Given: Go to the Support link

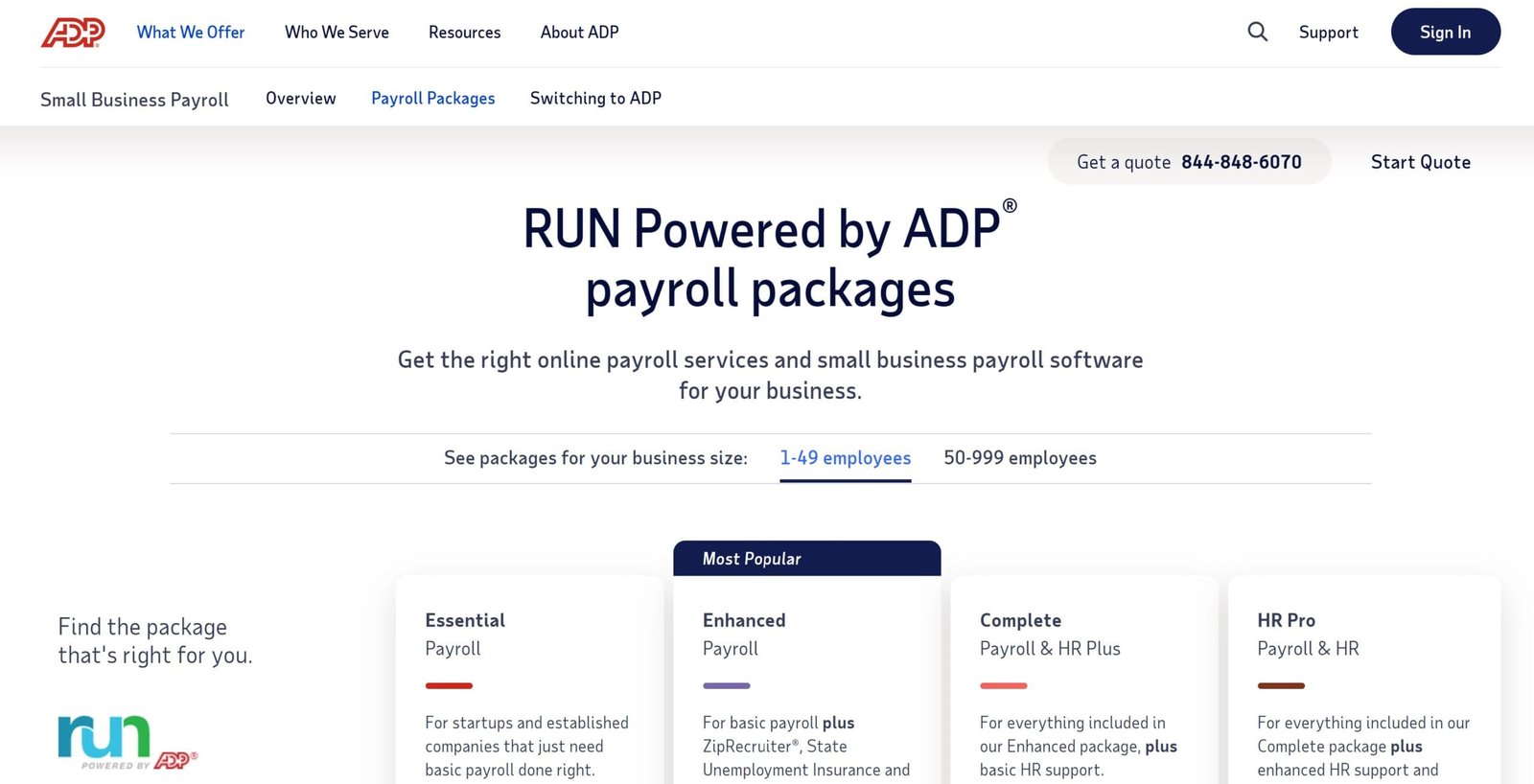Looking at the screenshot, I should 1329,33.
